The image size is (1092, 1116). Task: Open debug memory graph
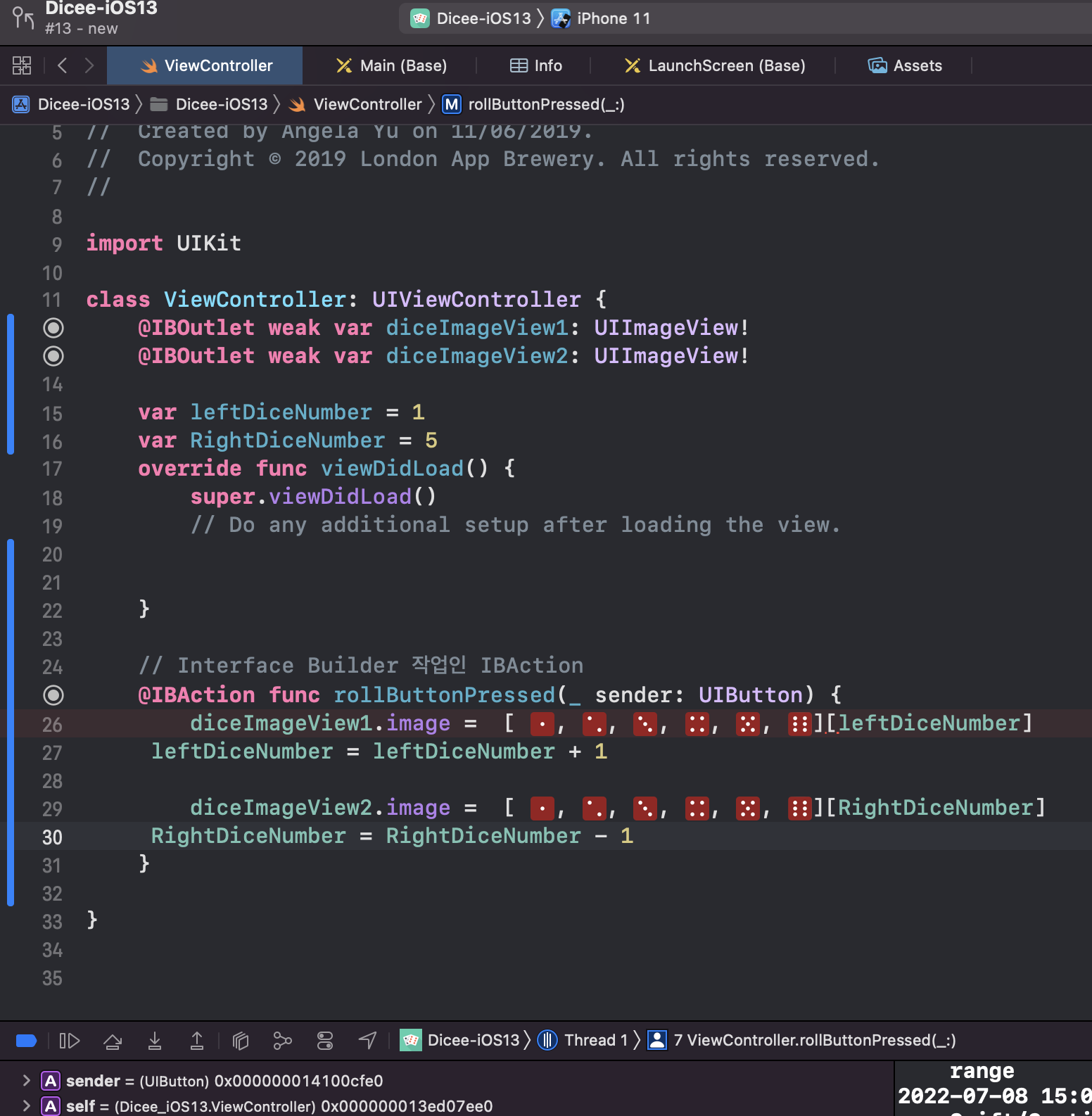(282, 1040)
